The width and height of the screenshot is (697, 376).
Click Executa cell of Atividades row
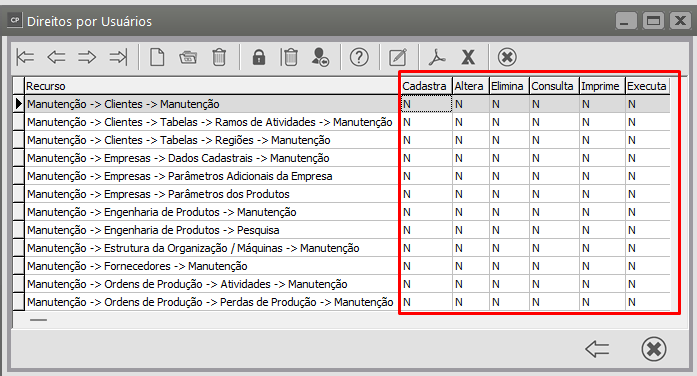[648, 284]
